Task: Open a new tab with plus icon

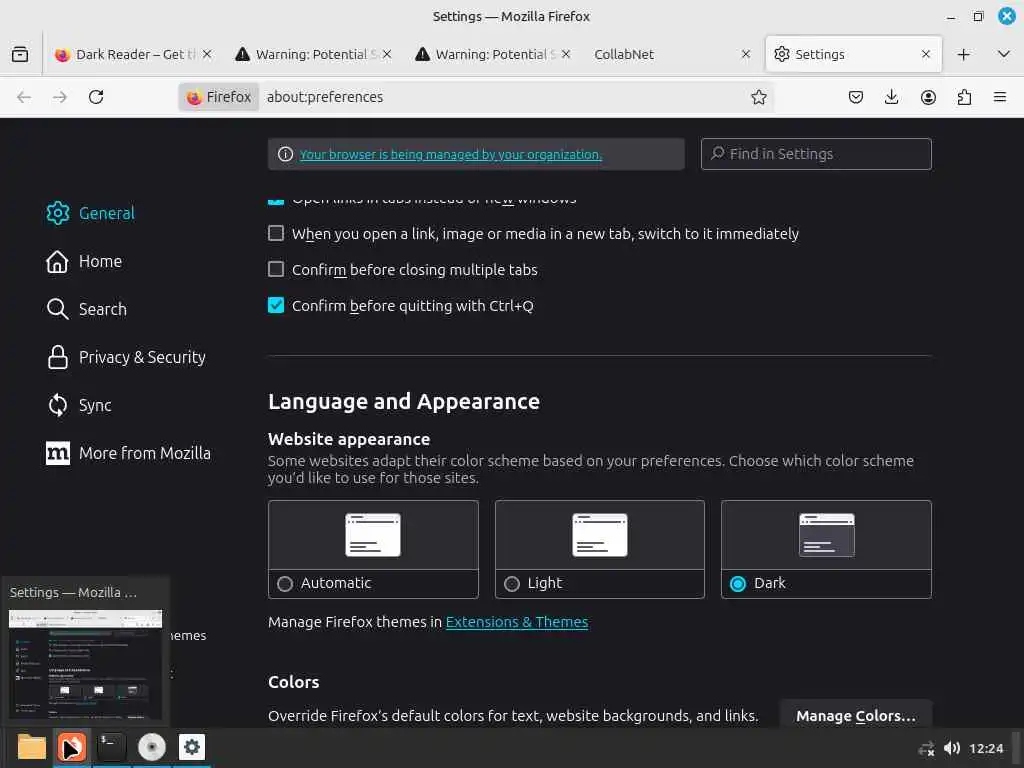Action: 963,54
